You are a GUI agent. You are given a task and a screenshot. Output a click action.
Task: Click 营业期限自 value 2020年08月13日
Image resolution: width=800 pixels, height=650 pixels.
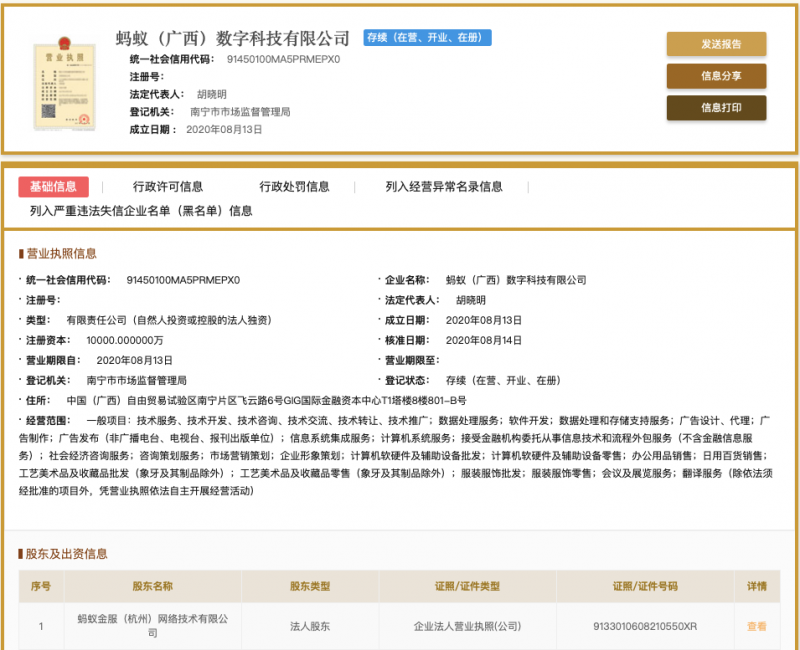pyautogui.click(x=134, y=360)
